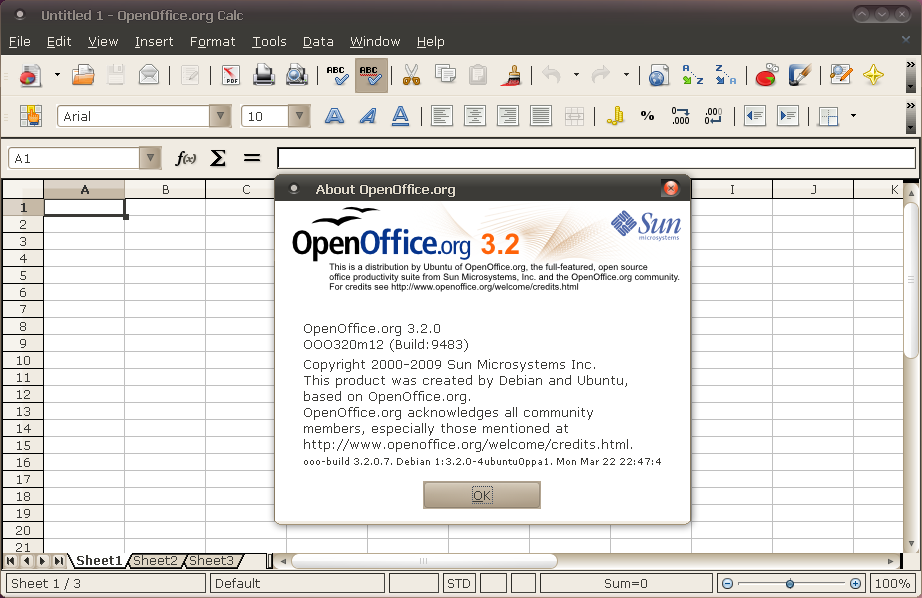Click OK in About dialog
The height and width of the screenshot is (598, 922).
[x=482, y=495]
